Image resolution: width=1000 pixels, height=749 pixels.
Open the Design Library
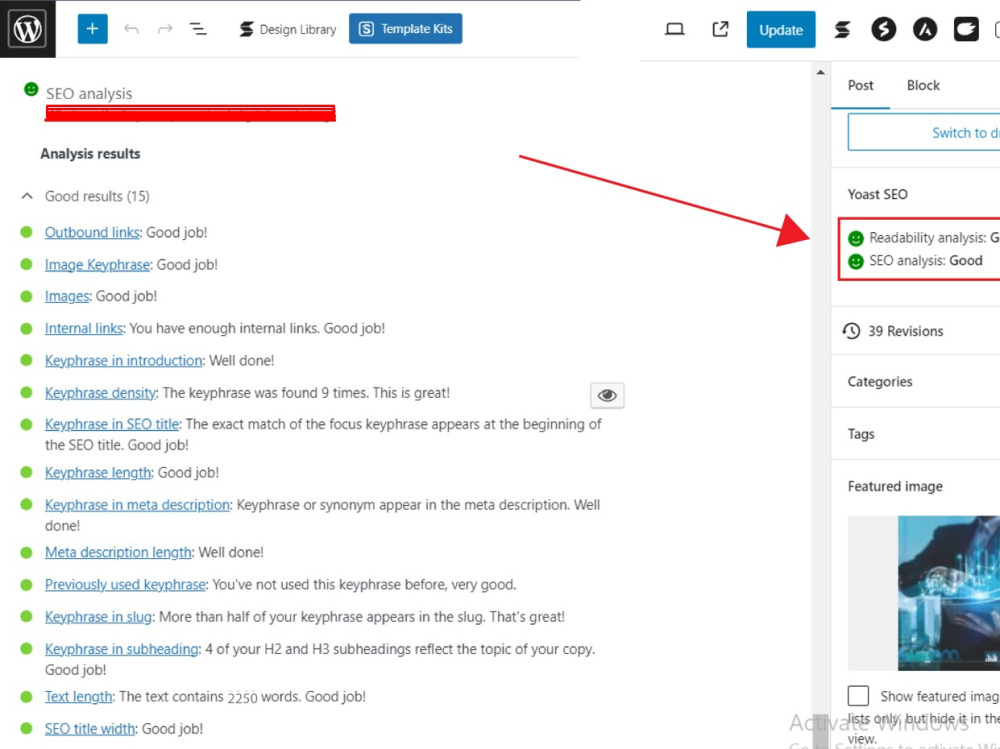(x=288, y=29)
